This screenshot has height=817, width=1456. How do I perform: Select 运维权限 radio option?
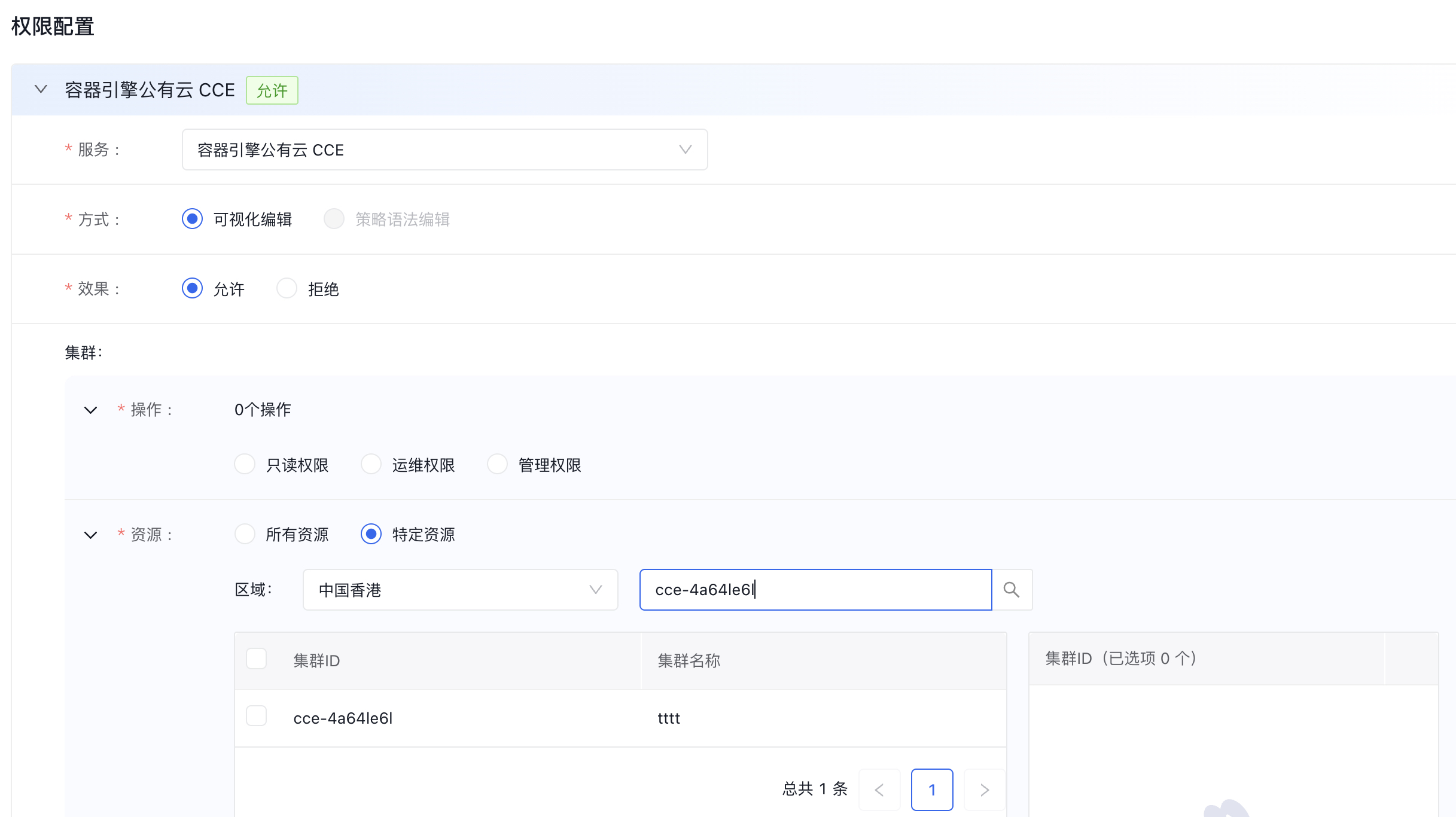click(371, 465)
